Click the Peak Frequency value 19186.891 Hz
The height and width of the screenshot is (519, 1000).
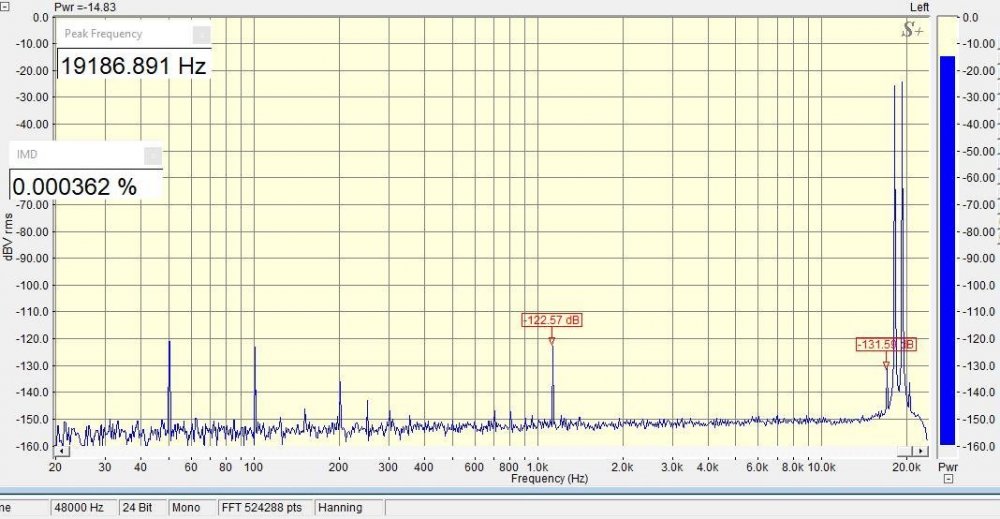tap(133, 67)
